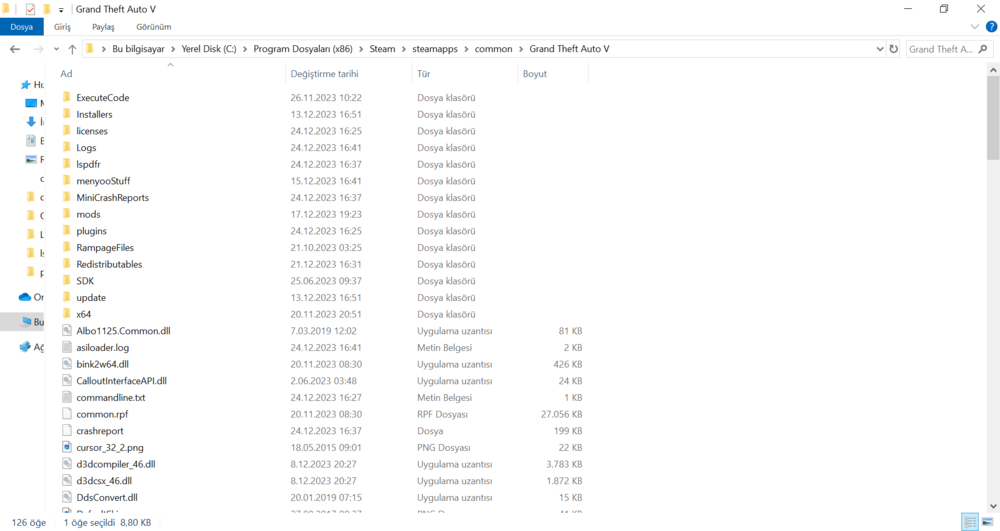Viewport: 1000px width, 531px height.
Task: Click the search magnifier icon
Action: [983, 49]
